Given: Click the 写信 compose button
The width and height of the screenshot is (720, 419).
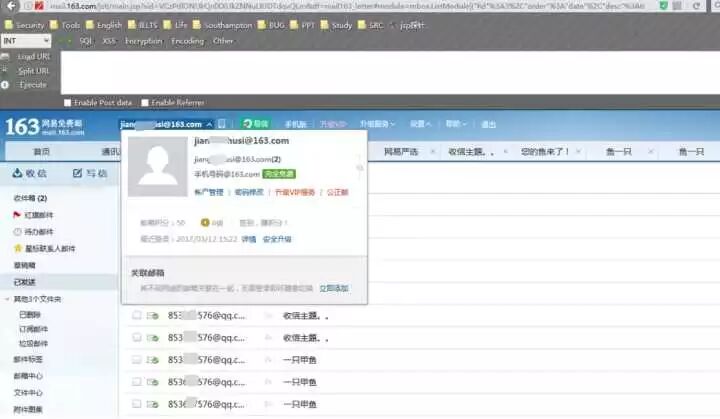Looking at the screenshot, I should (90, 173).
